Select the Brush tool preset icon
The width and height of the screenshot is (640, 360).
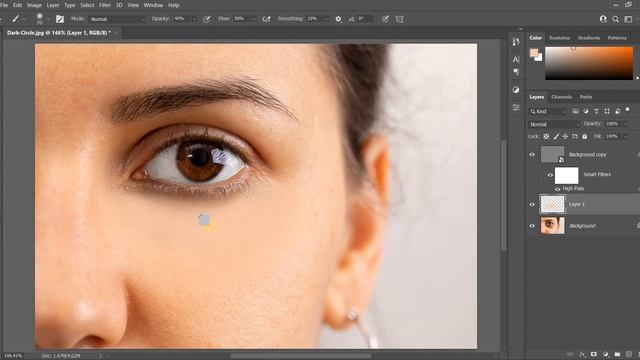pyautogui.click(x=16, y=19)
